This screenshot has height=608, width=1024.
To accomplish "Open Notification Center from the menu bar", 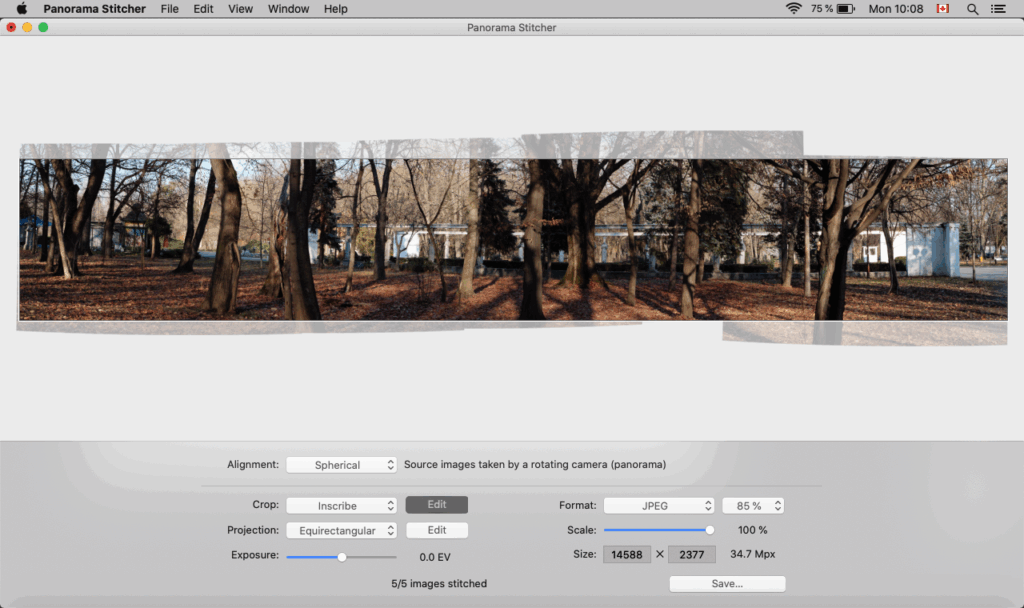I will click(x=1000, y=9).
